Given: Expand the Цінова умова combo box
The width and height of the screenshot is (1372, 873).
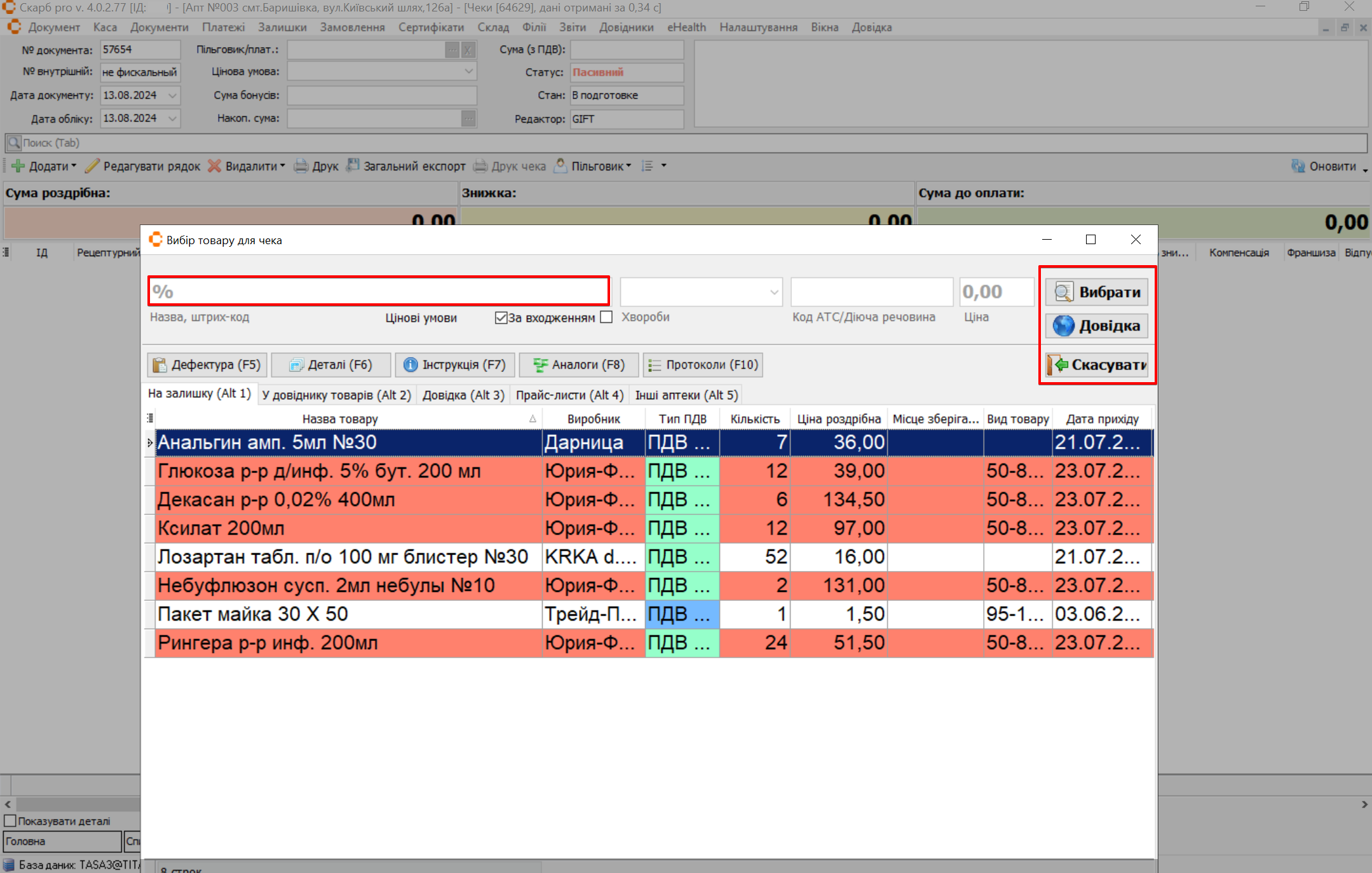Looking at the screenshot, I should [x=468, y=71].
